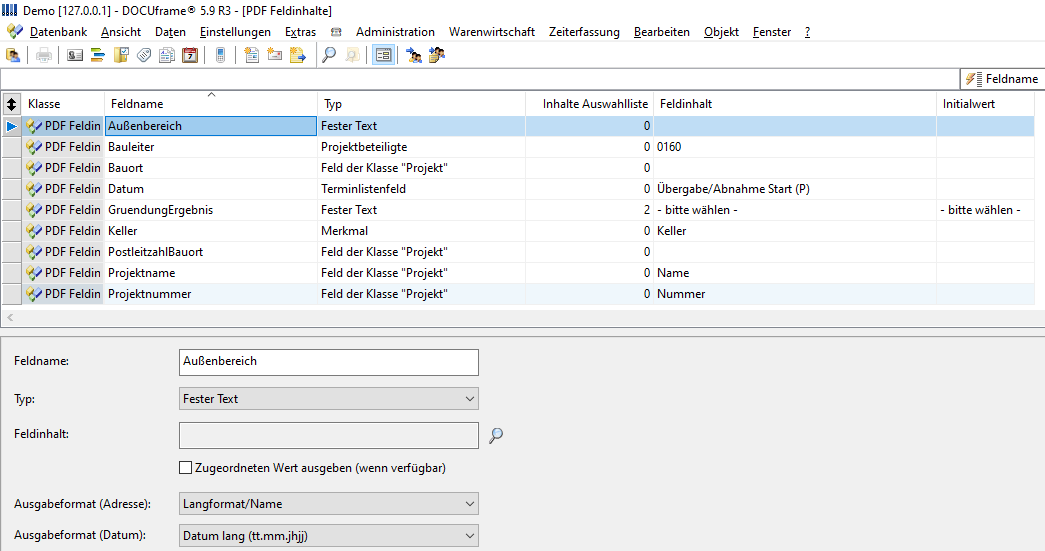
Task: Click the PDF Feldin icon in Projektnummer row
Action: click(x=33, y=294)
